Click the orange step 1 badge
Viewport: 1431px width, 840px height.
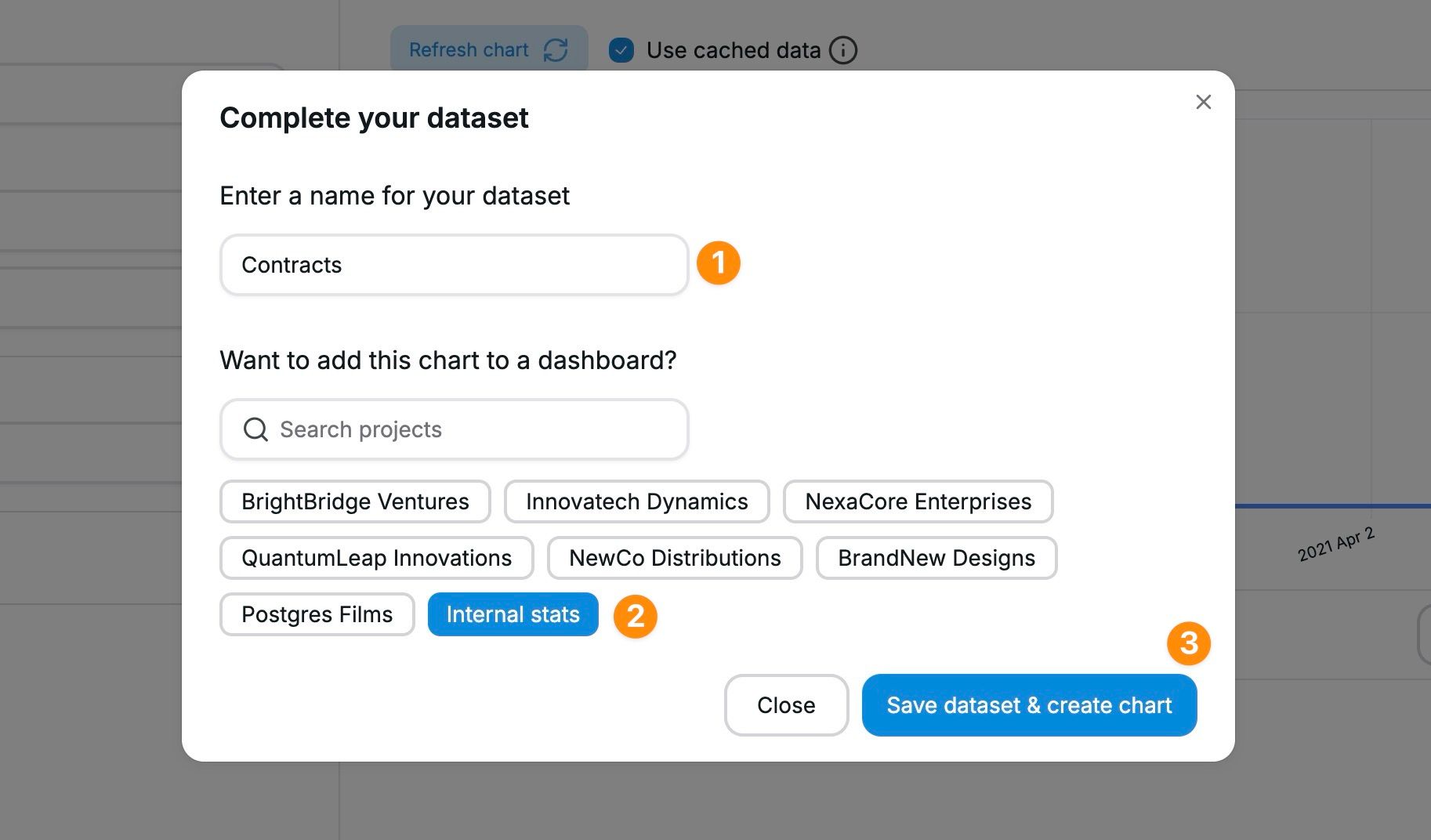click(718, 263)
